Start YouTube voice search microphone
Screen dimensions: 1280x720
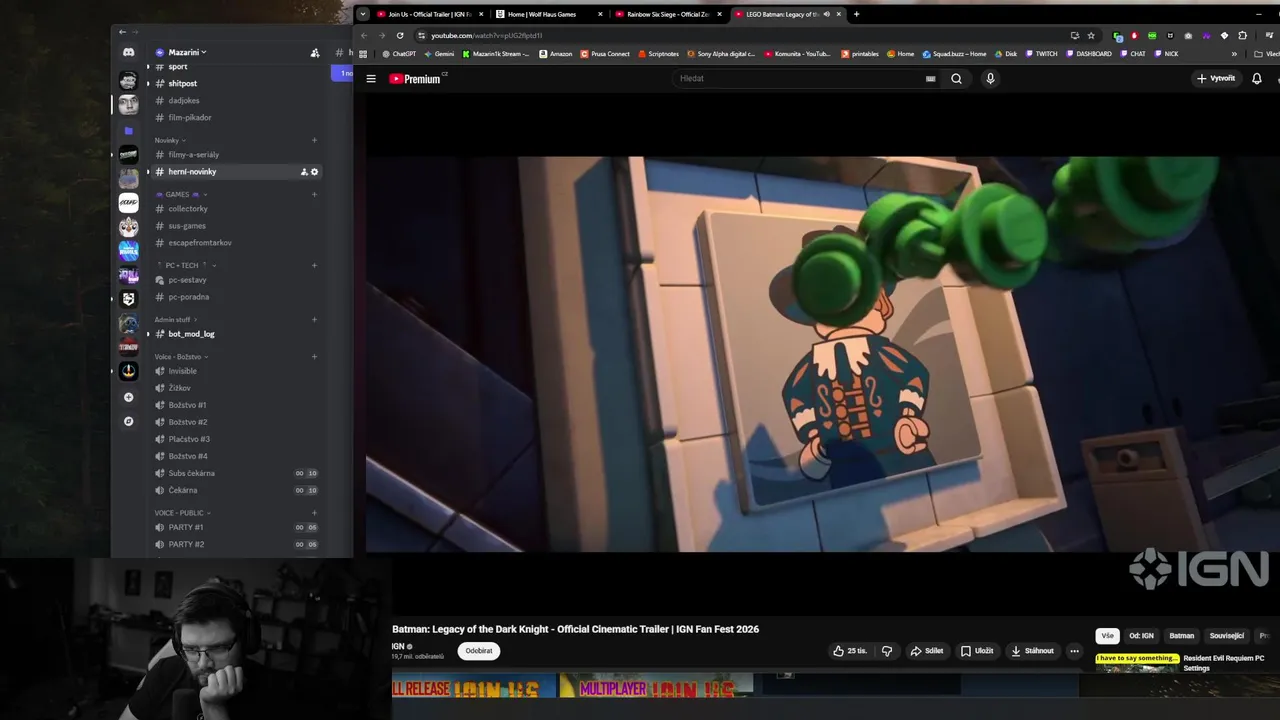coord(990,78)
